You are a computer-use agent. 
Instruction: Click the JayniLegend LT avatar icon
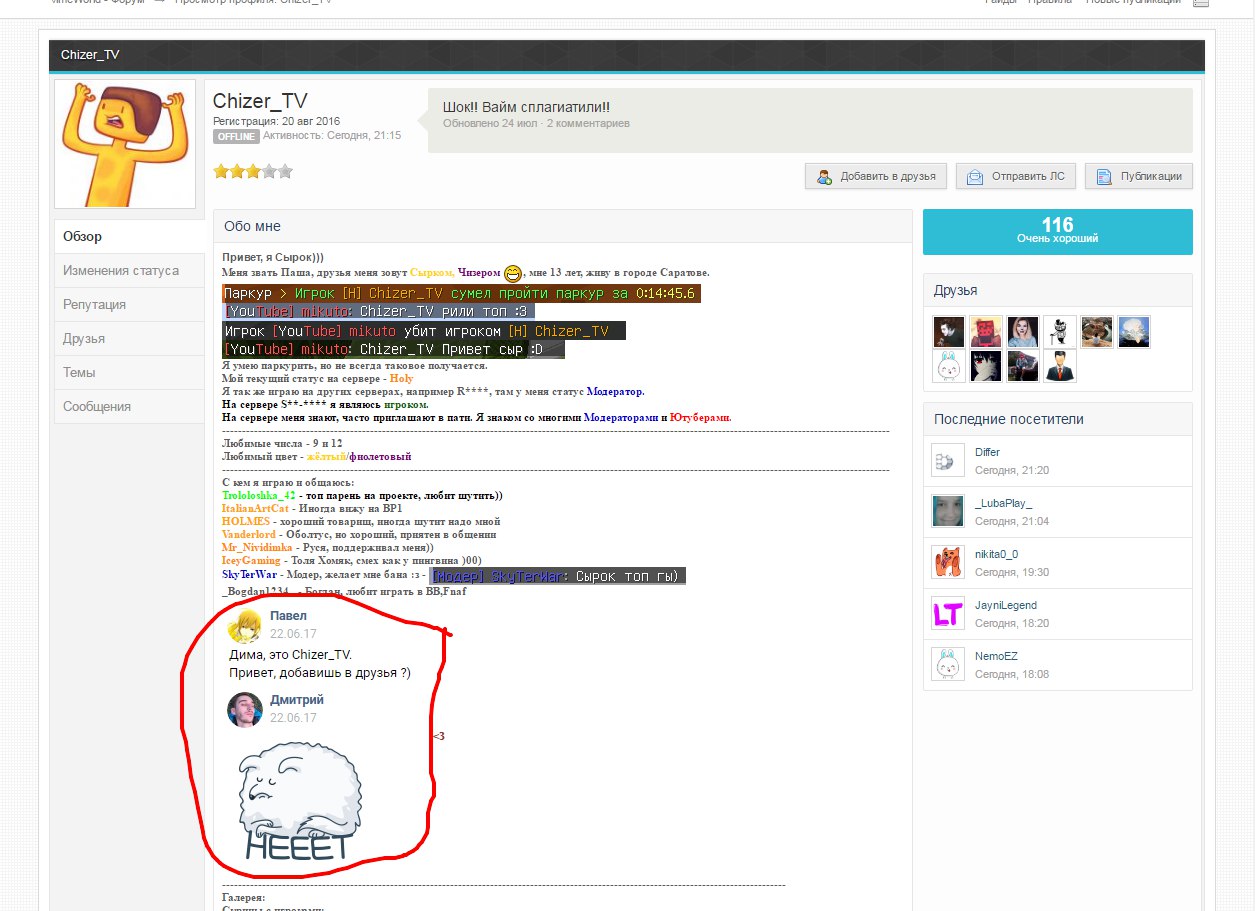pyautogui.click(x=947, y=613)
